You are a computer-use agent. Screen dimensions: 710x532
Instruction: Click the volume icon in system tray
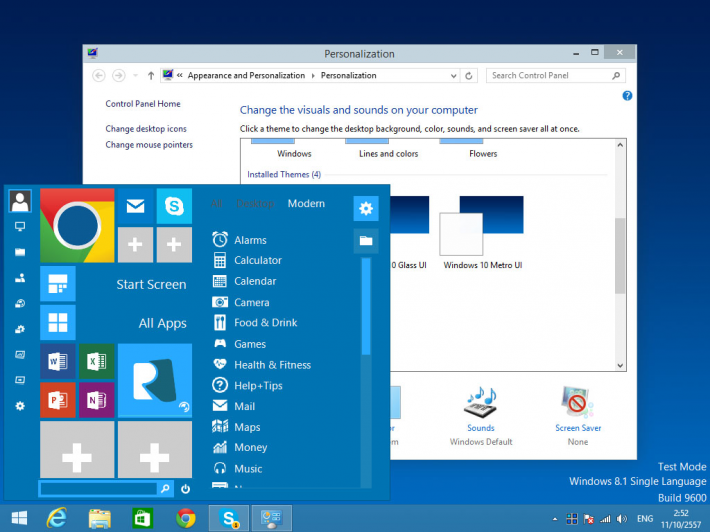622,519
